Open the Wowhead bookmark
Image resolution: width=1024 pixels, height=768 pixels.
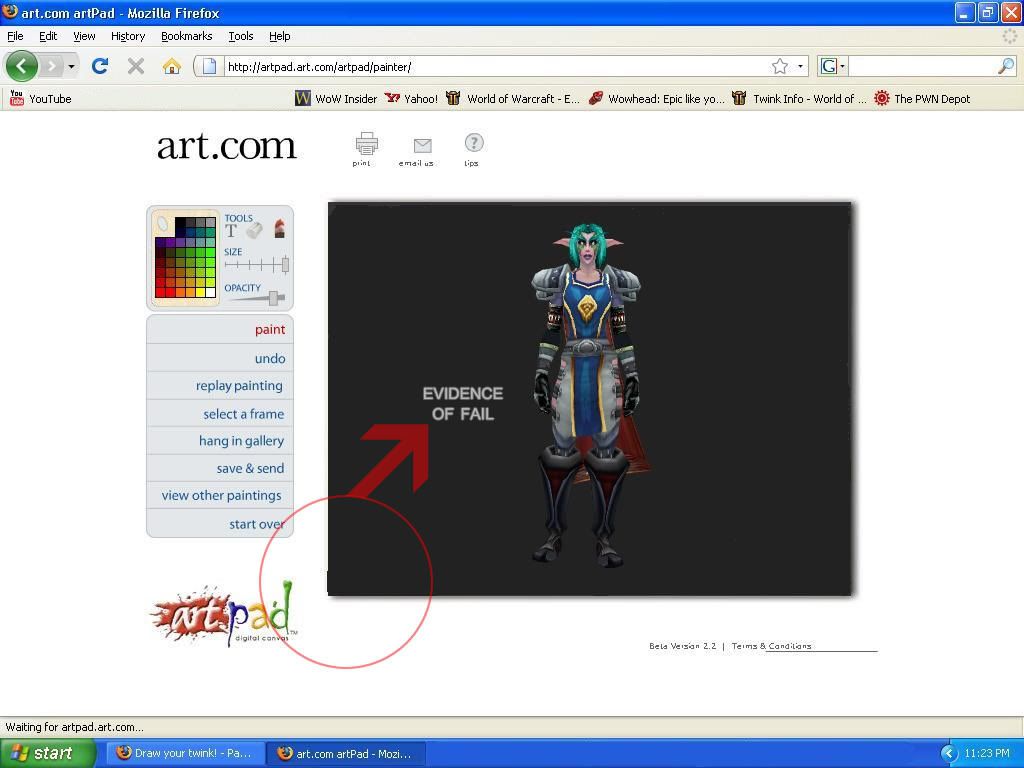[x=656, y=99]
